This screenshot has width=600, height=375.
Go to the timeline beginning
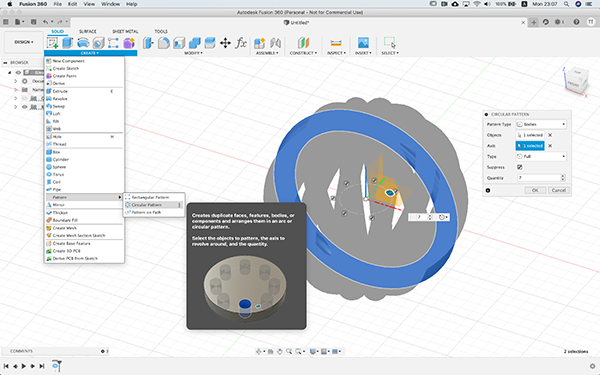click(x=6, y=366)
